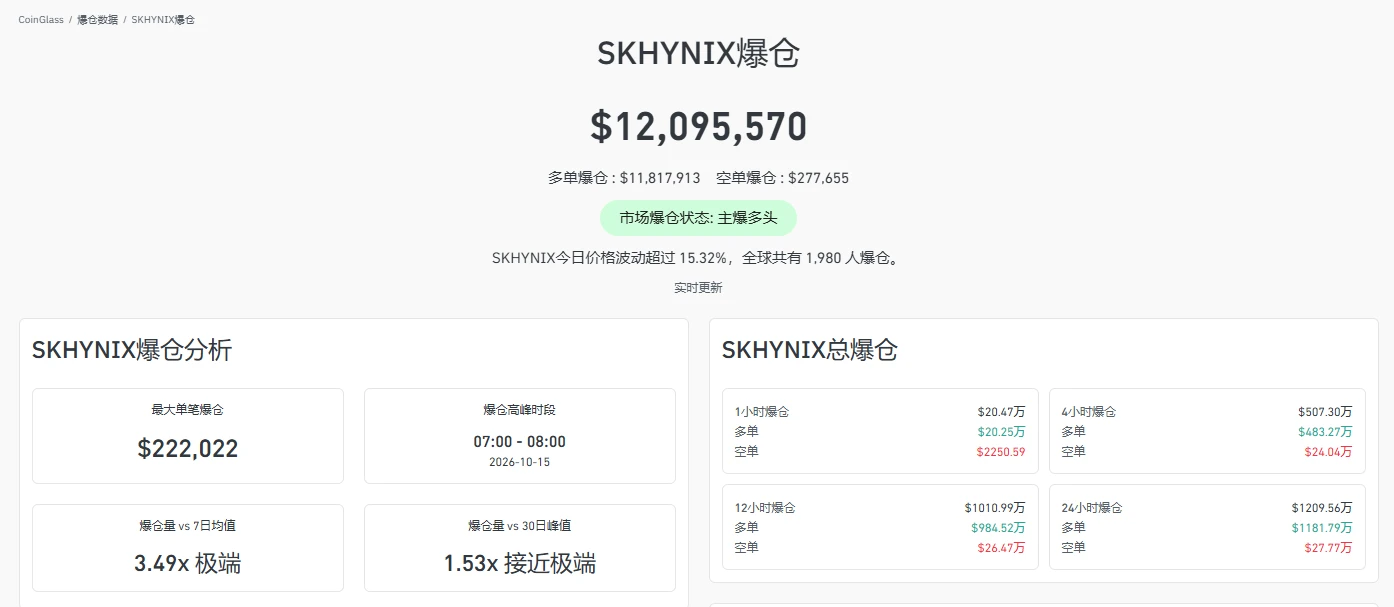Click the SKHYNIX总爆仓 section heading

810,350
